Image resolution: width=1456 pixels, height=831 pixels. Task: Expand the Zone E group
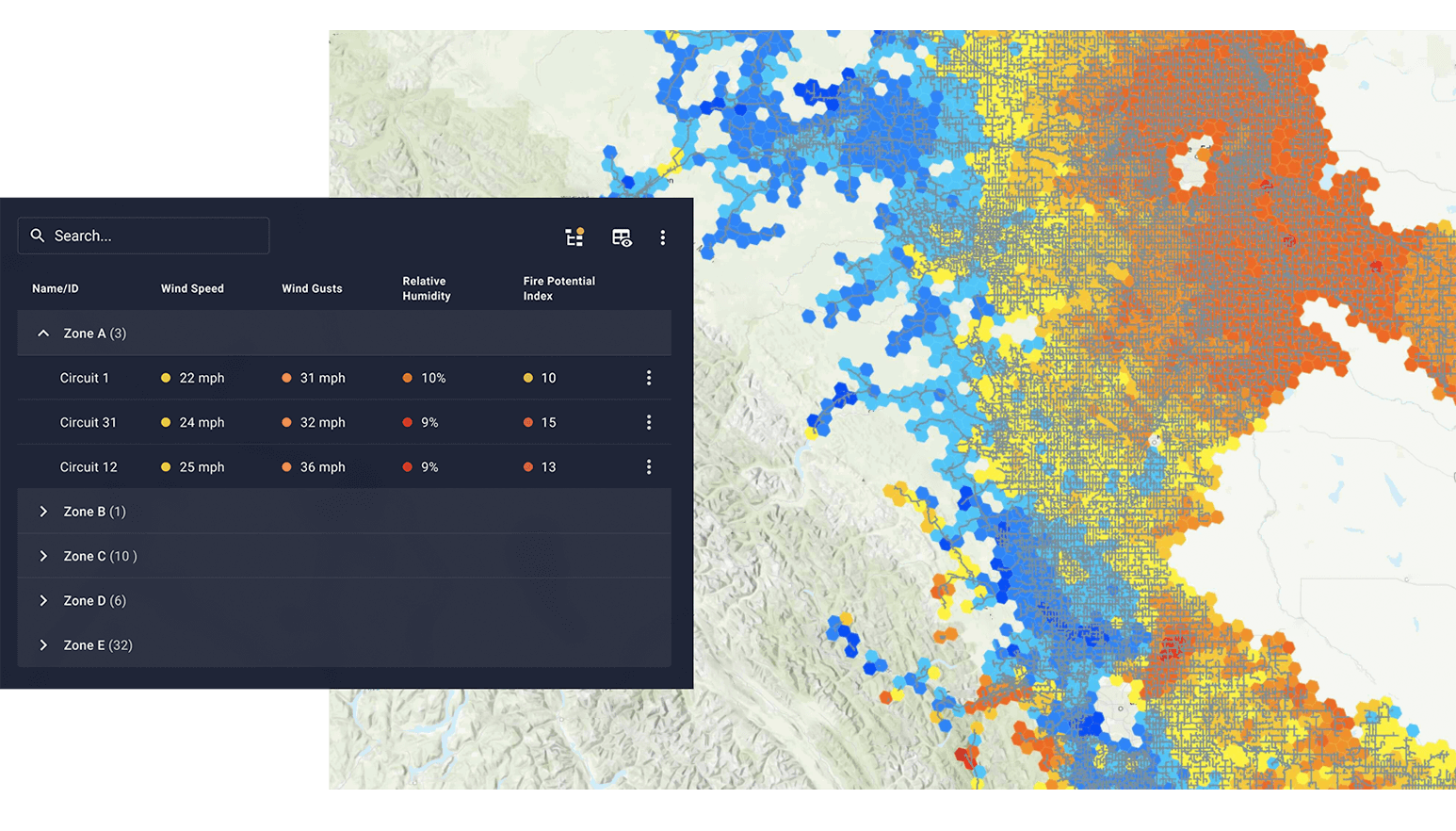[43, 645]
